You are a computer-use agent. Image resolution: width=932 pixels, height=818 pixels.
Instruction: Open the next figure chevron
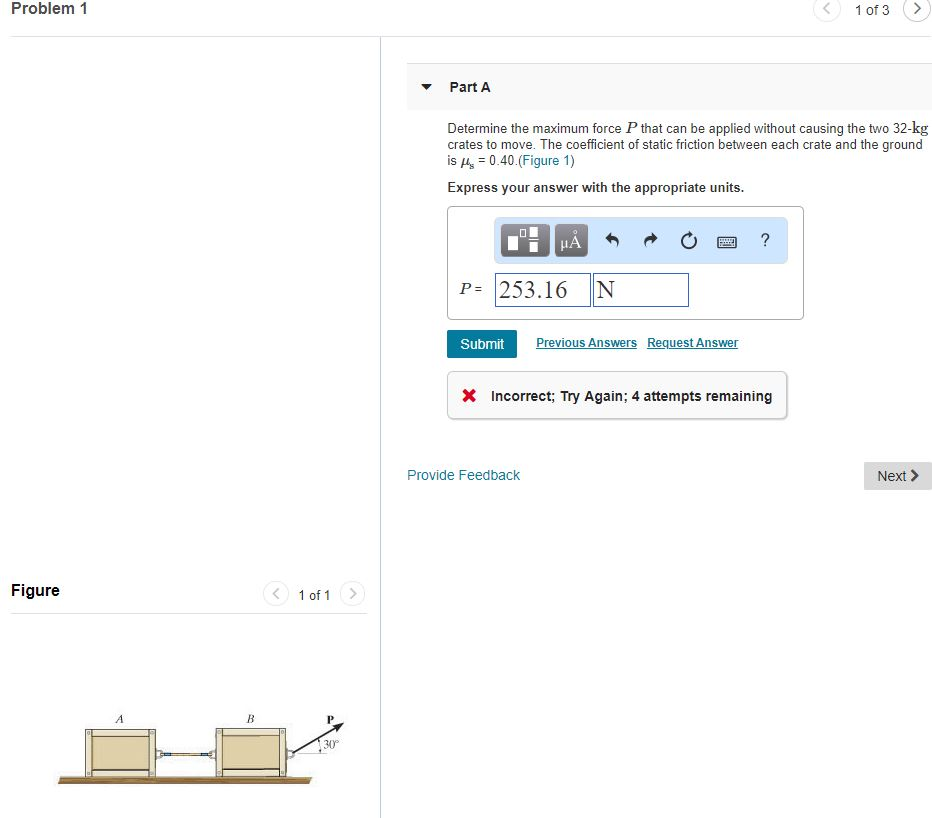point(352,593)
